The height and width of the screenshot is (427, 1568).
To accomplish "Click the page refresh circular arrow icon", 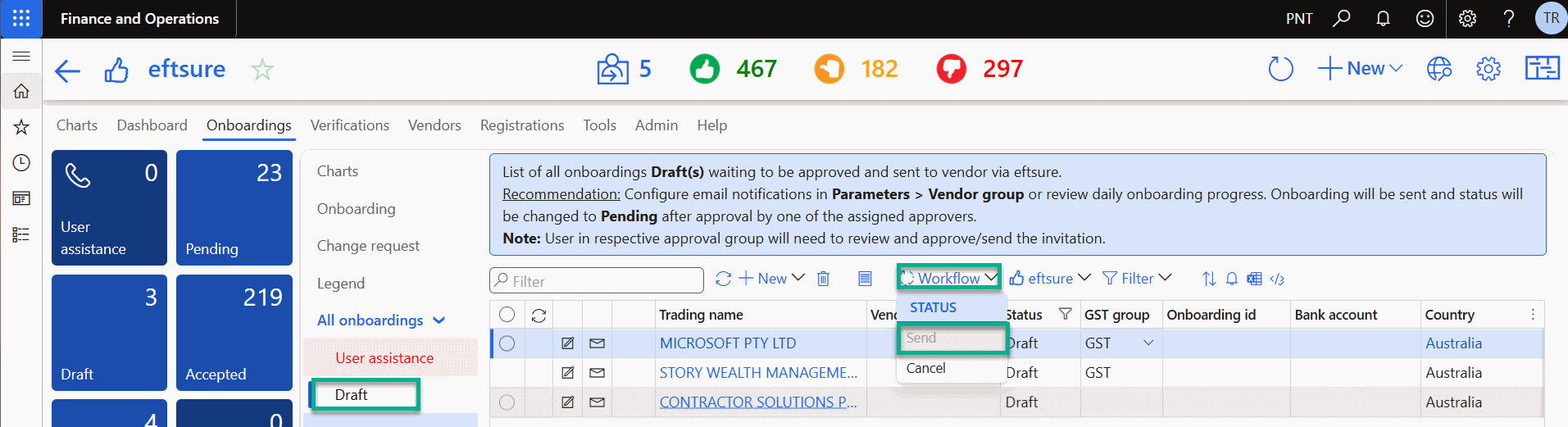I will (x=1280, y=69).
